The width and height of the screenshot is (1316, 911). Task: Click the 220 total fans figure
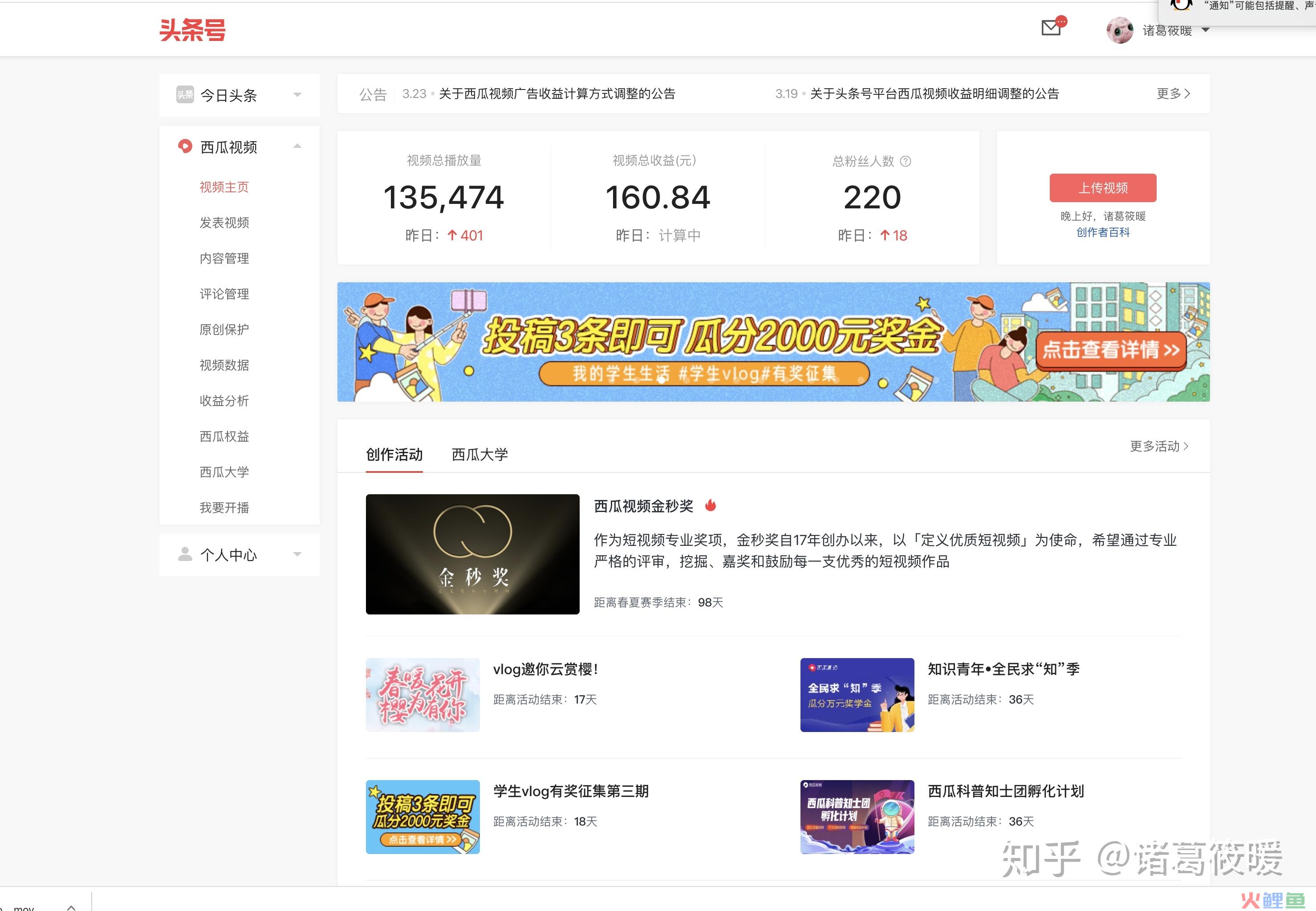tap(873, 198)
